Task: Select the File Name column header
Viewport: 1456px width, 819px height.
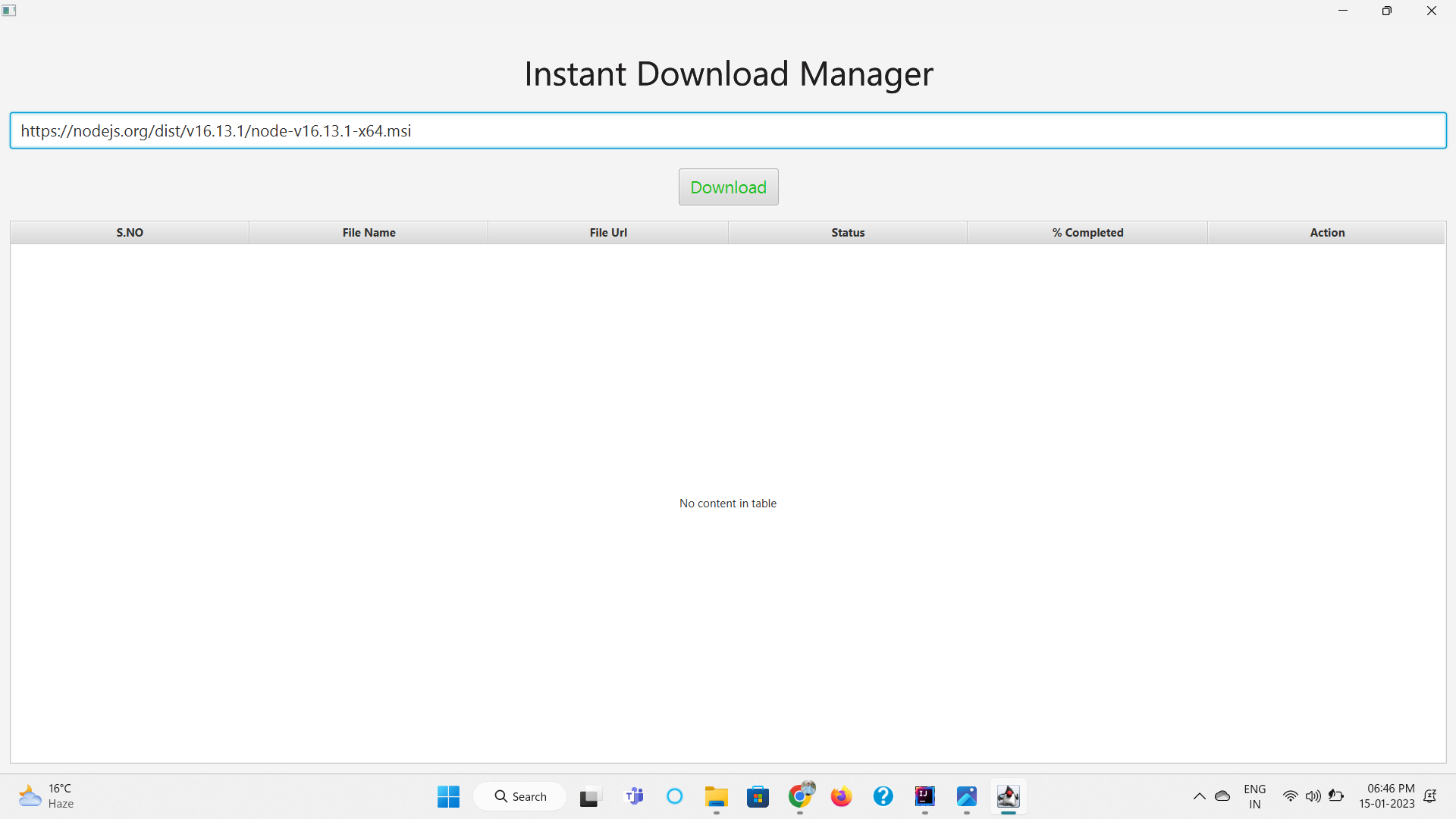Action: (x=369, y=232)
